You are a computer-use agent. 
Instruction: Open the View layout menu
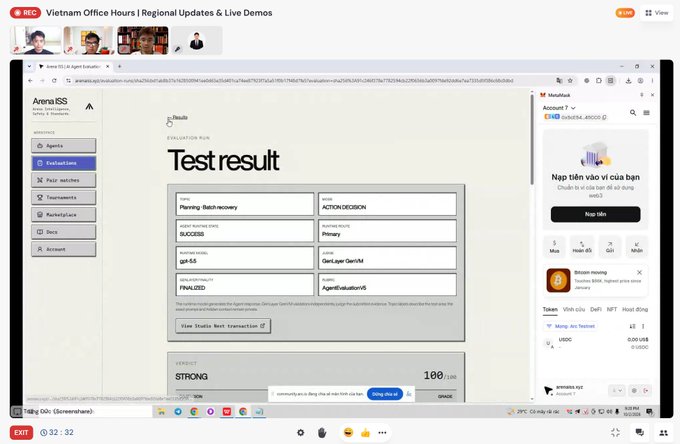click(657, 13)
